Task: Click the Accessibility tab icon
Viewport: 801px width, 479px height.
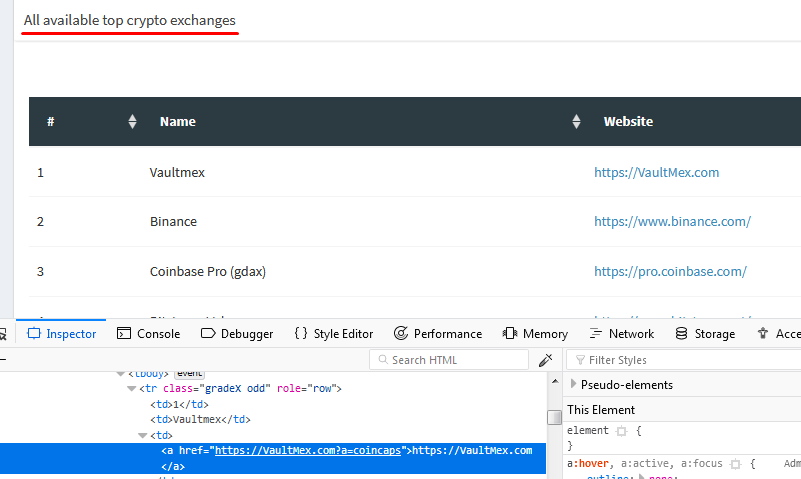Action: (763, 333)
